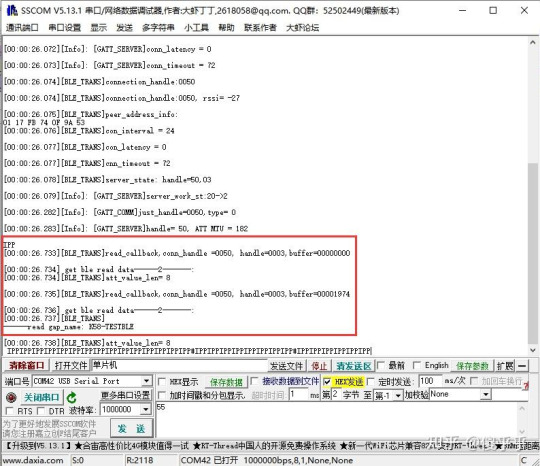Check the RTS checkbox

tap(10, 411)
